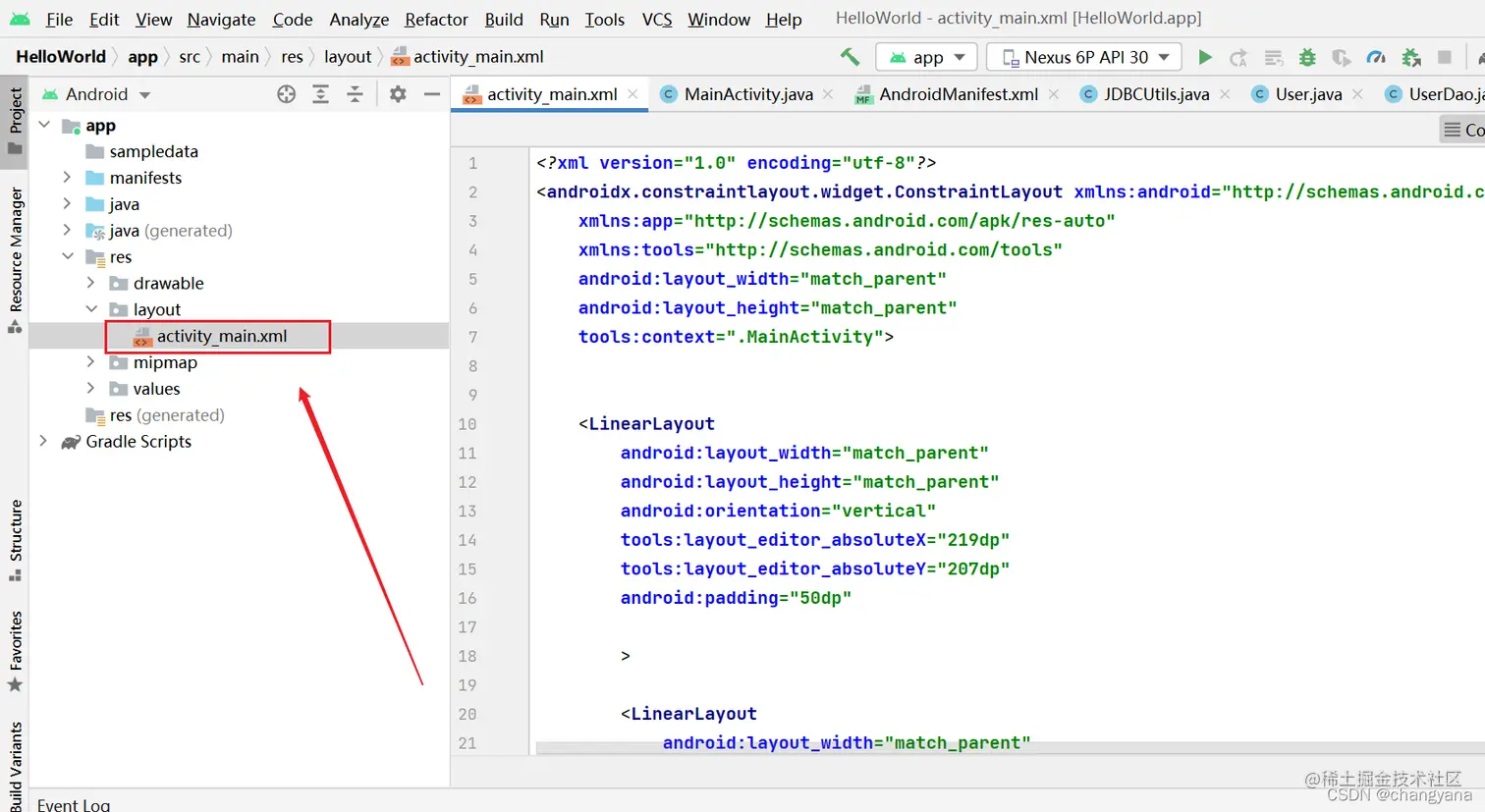The width and height of the screenshot is (1485, 812).
Task: Click Expand All icon in Project panel
Action: [320, 94]
